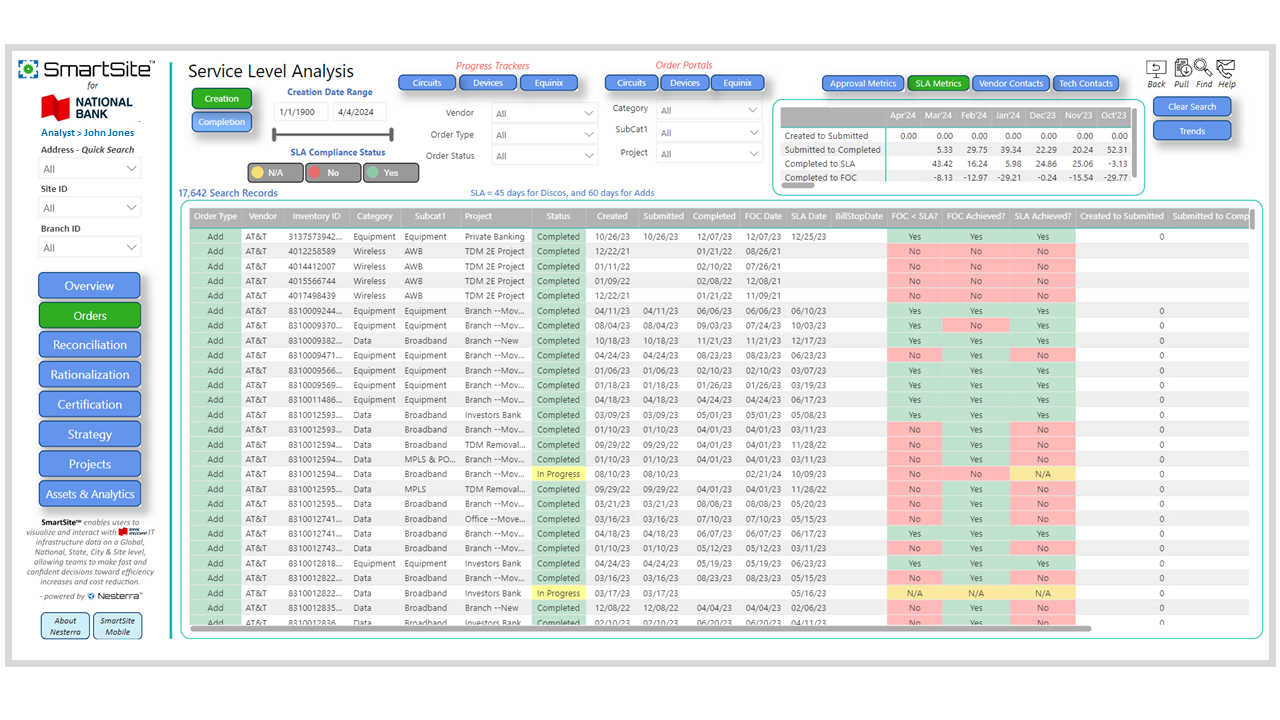This screenshot has height=720, width=1280.
Task: Select the Creation date mode
Action: (x=222, y=99)
